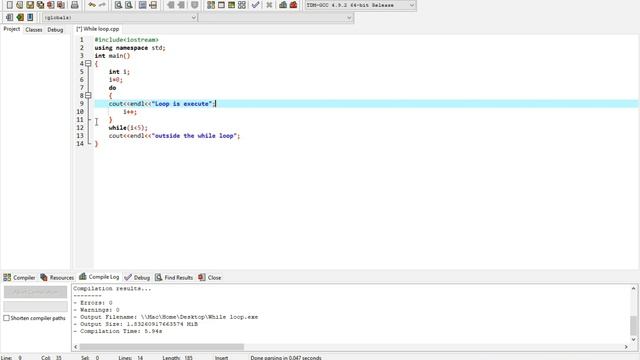Image resolution: width=640 pixels, height=360 pixels.
Task: Click compile log scroll left arrow
Action: pyautogui.click(x=76, y=347)
